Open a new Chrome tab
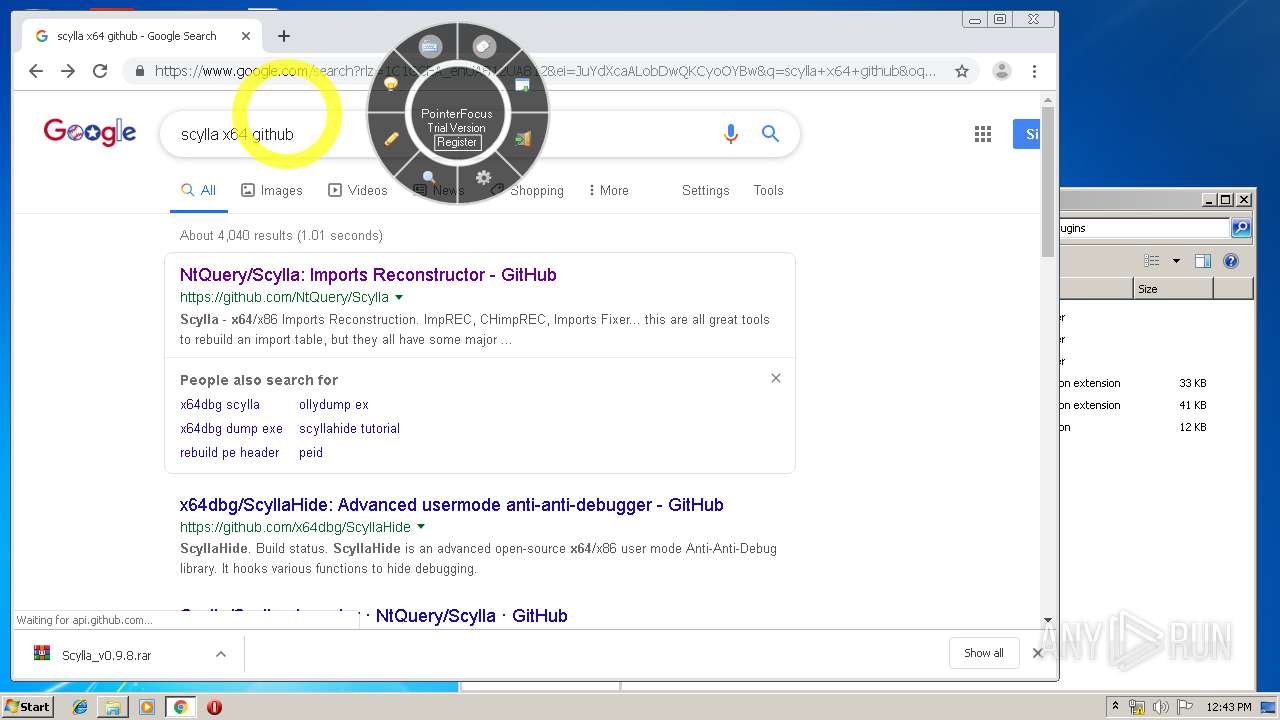 coord(284,36)
